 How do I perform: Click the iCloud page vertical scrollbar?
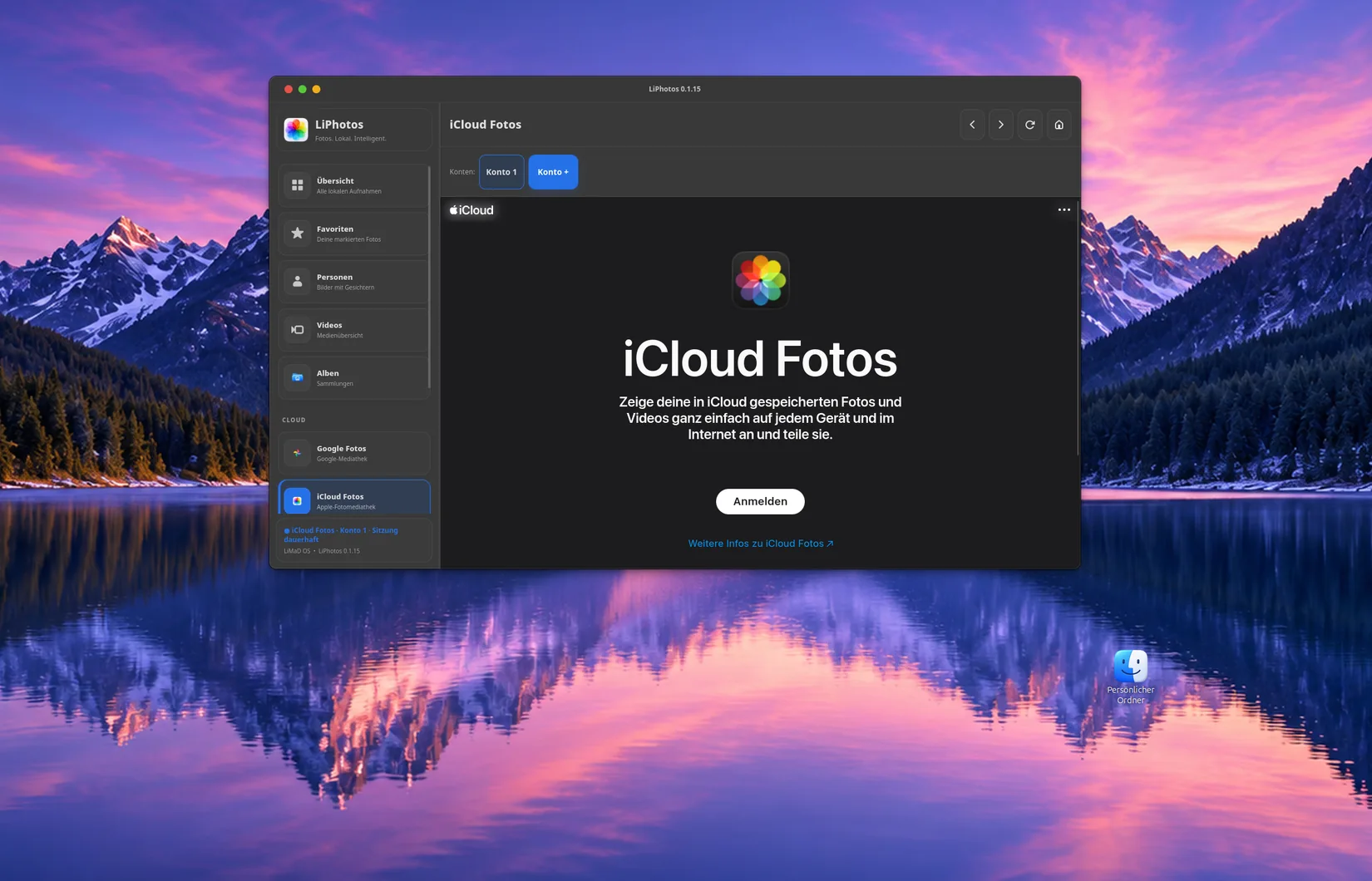(x=1078, y=328)
